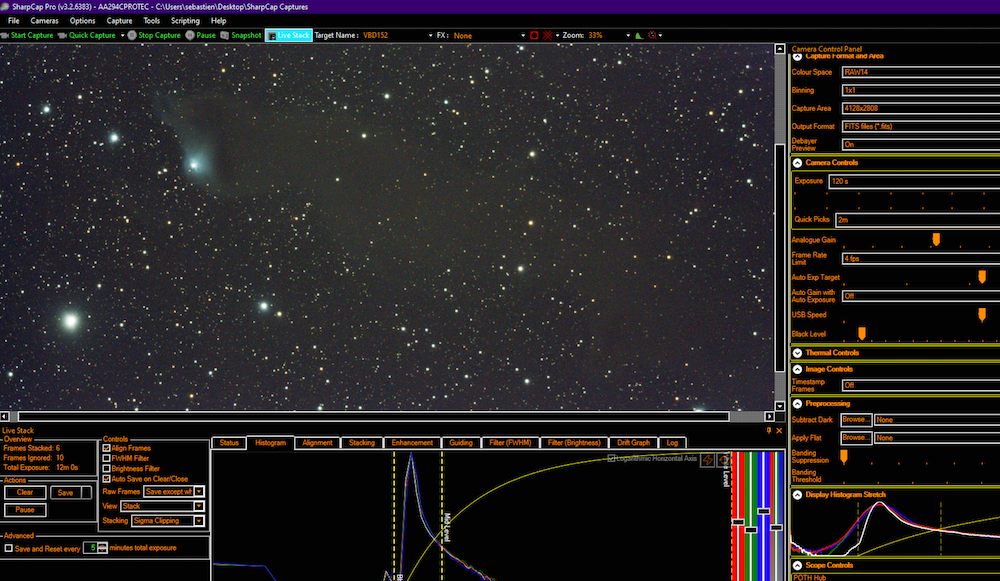1000x581 pixels.
Task: Click the Start Capture toolbar icon
Action: pos(6,35)
